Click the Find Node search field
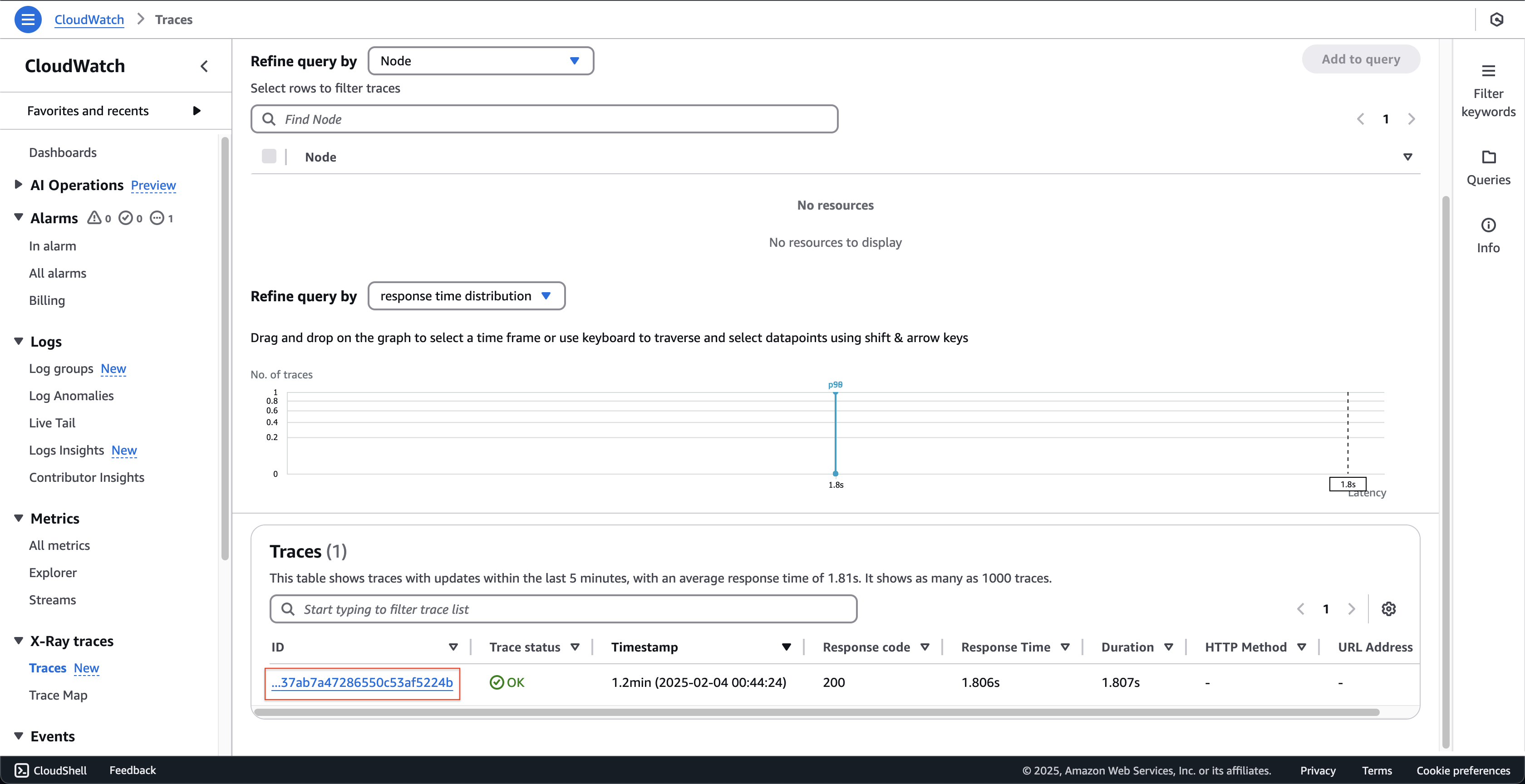This screenshot has height=784, width=1525. click(544, 119)
